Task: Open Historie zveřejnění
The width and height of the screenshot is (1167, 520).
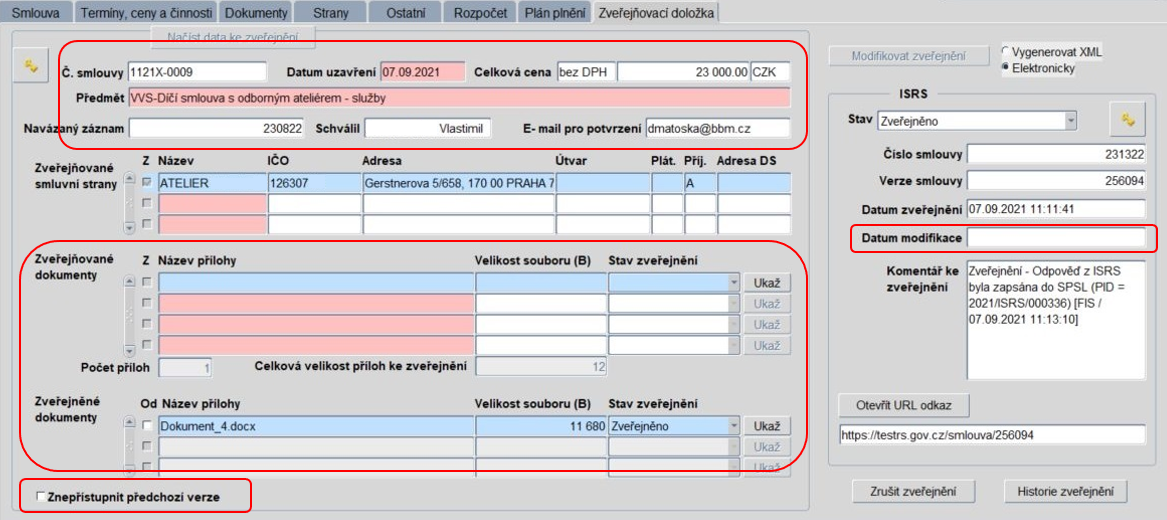Action: pyautogui.click(x=1065, y=492)
